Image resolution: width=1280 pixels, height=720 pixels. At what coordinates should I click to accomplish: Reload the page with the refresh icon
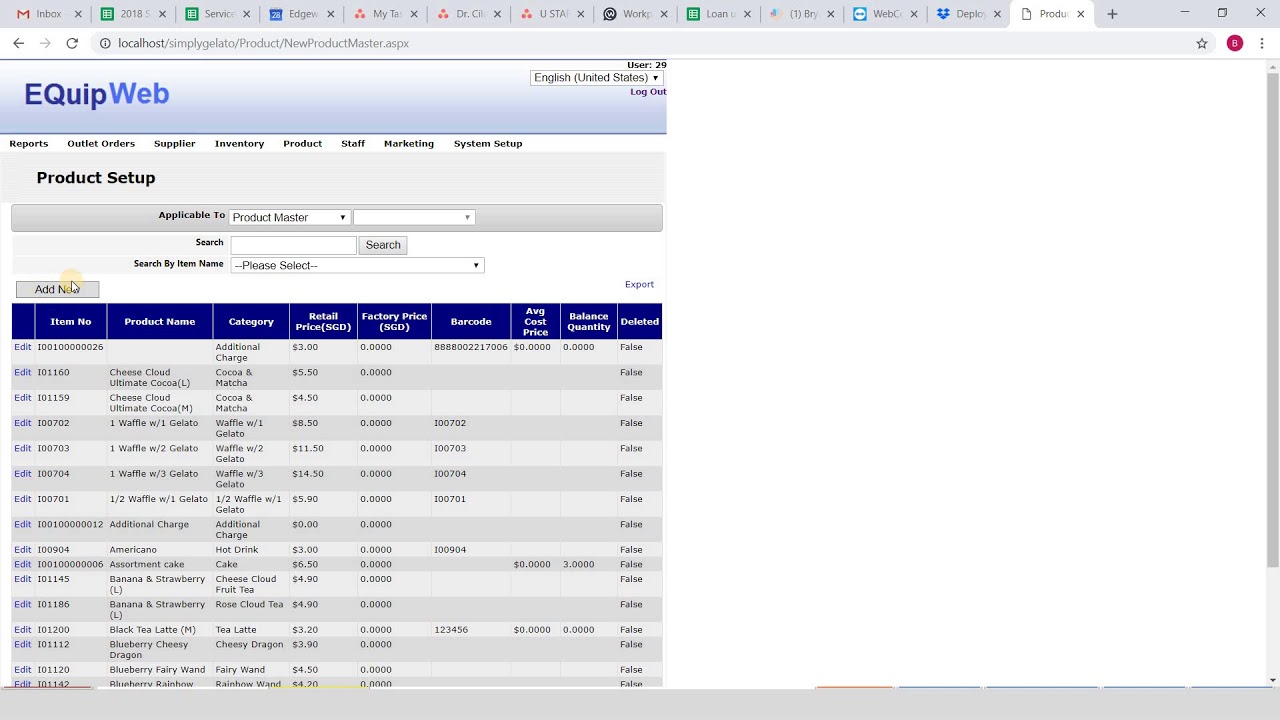(72, 43)
